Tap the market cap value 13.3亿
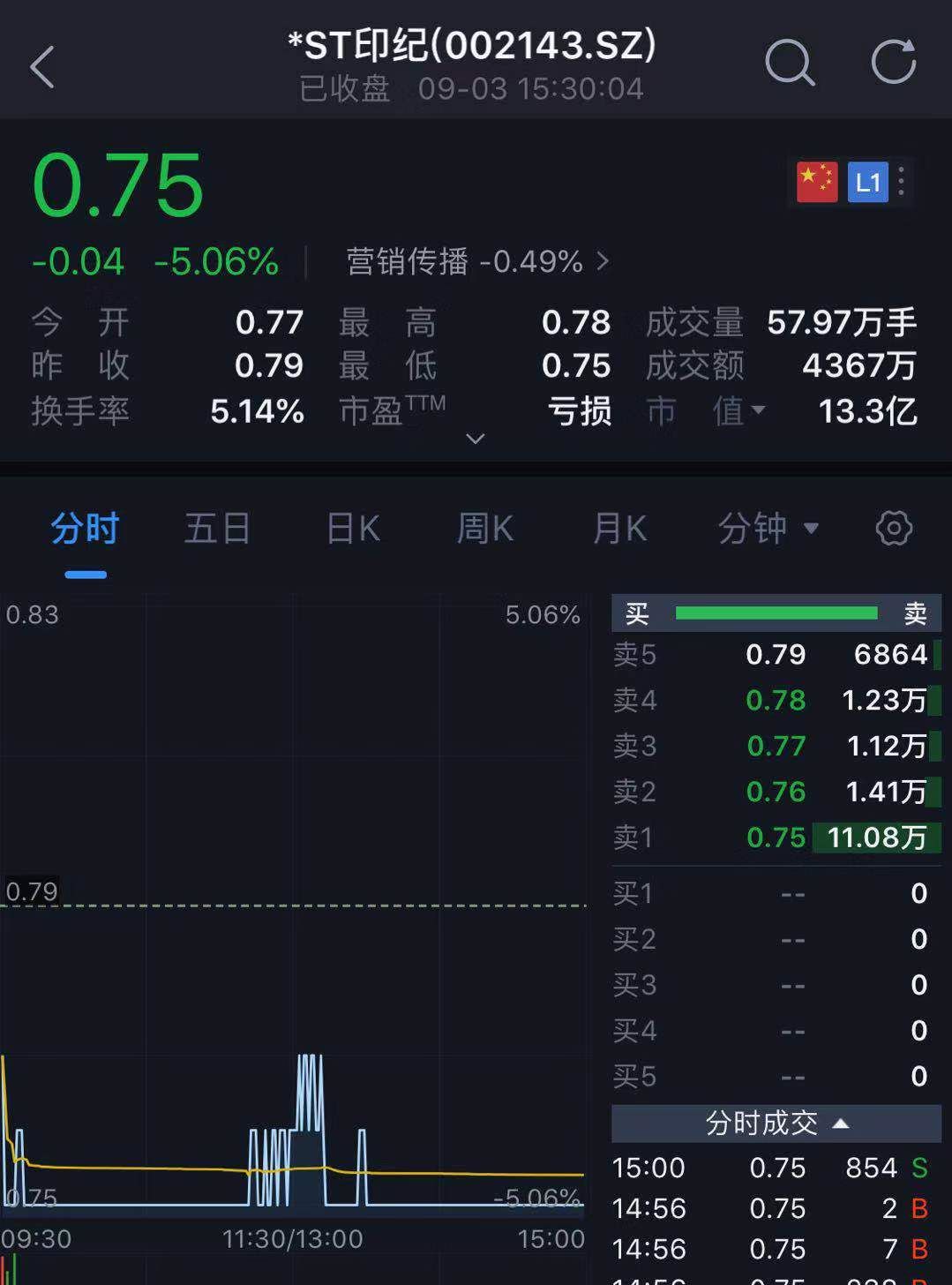The width and height of the screenshot is (952, 1285). [x=867, y=411]
